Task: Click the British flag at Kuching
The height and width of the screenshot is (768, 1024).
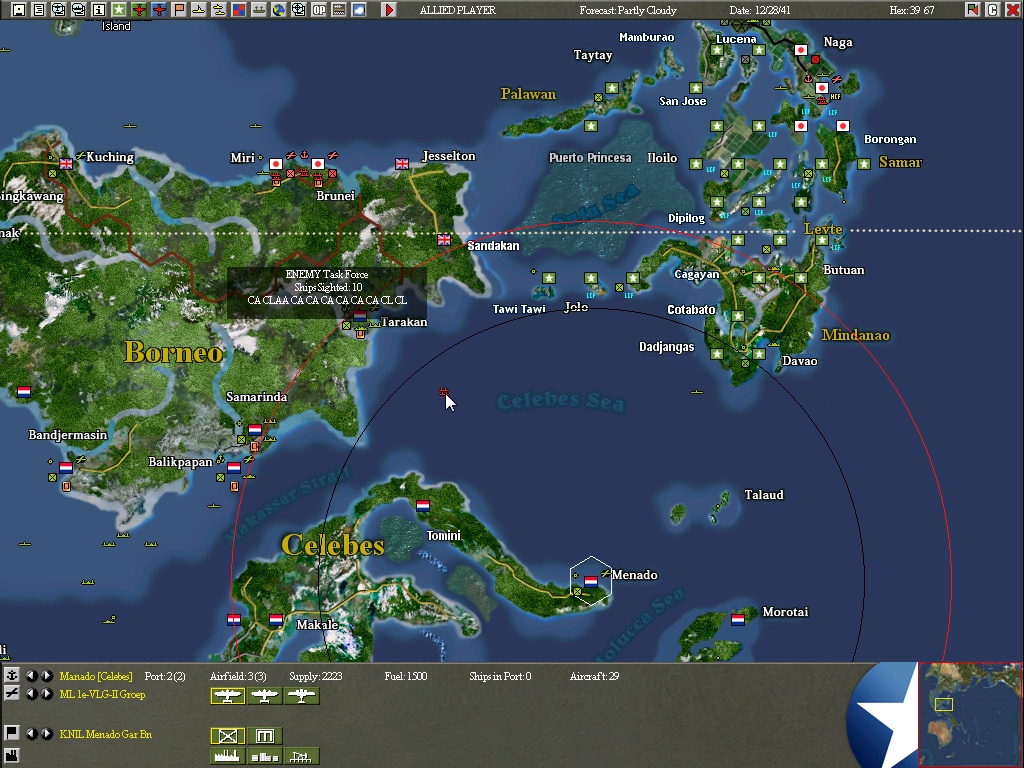Action: pyautogui.click(x=66, y=163)
